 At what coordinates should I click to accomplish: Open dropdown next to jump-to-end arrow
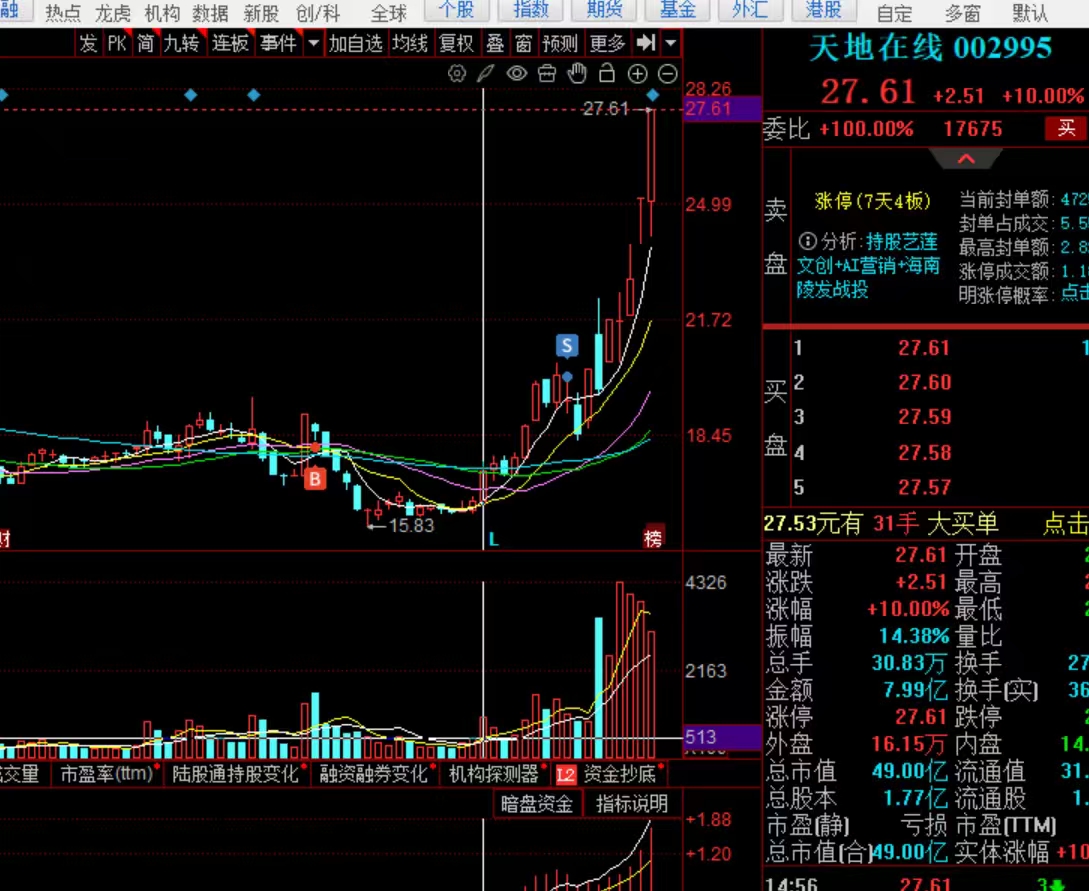click(670, 43)
